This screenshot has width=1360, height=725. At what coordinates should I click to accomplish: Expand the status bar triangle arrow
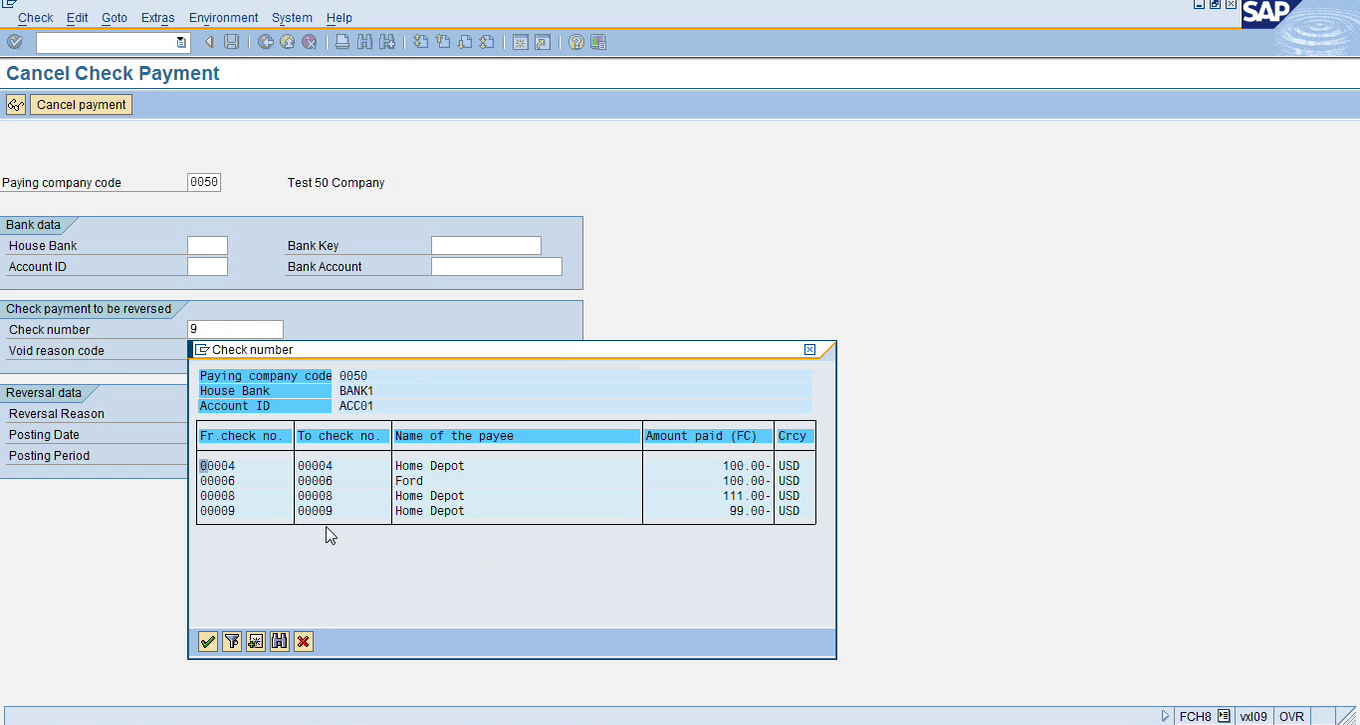tap(1165, 716)
